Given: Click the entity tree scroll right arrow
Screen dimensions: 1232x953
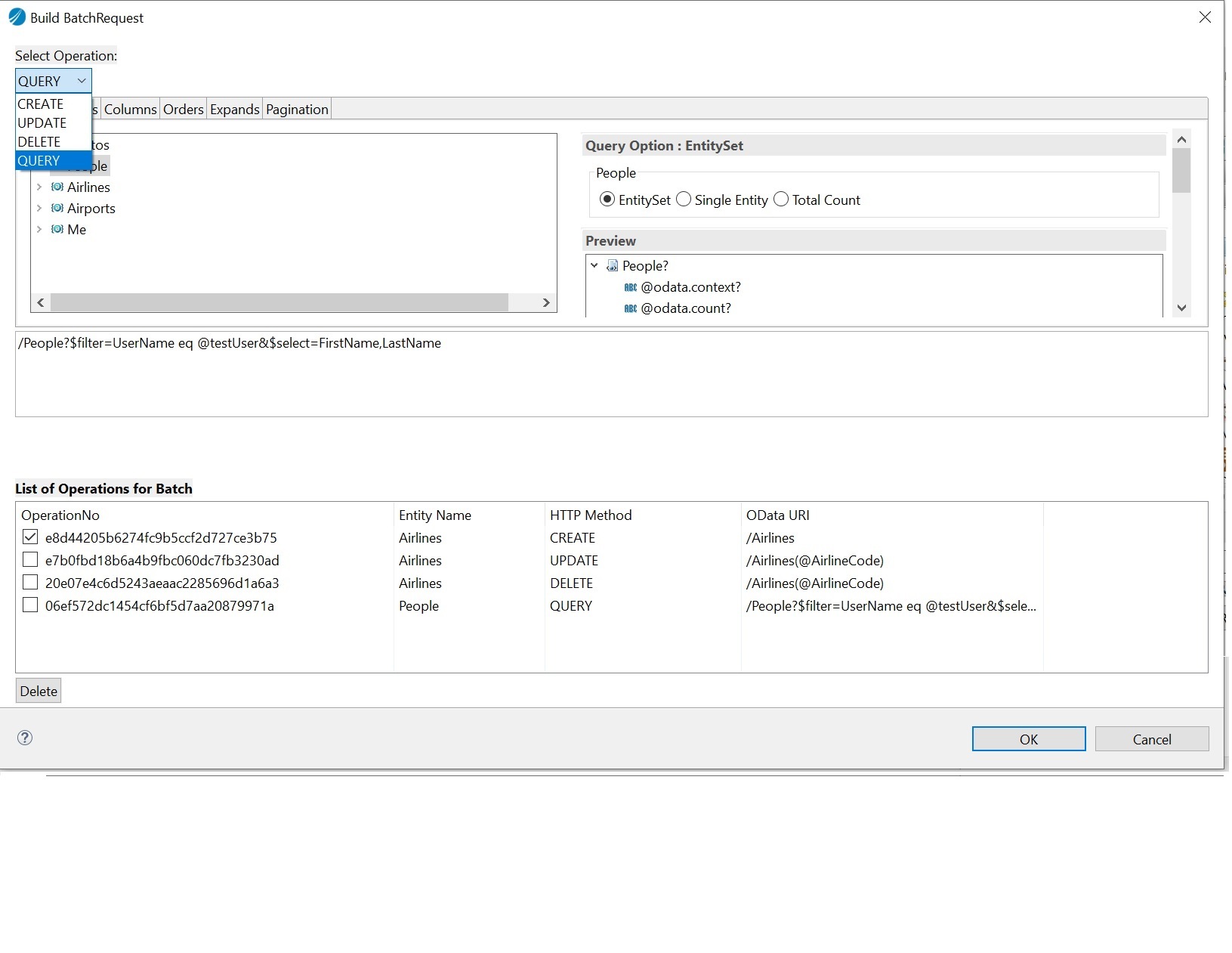Looking at the screenshot, I should (546, 302).
